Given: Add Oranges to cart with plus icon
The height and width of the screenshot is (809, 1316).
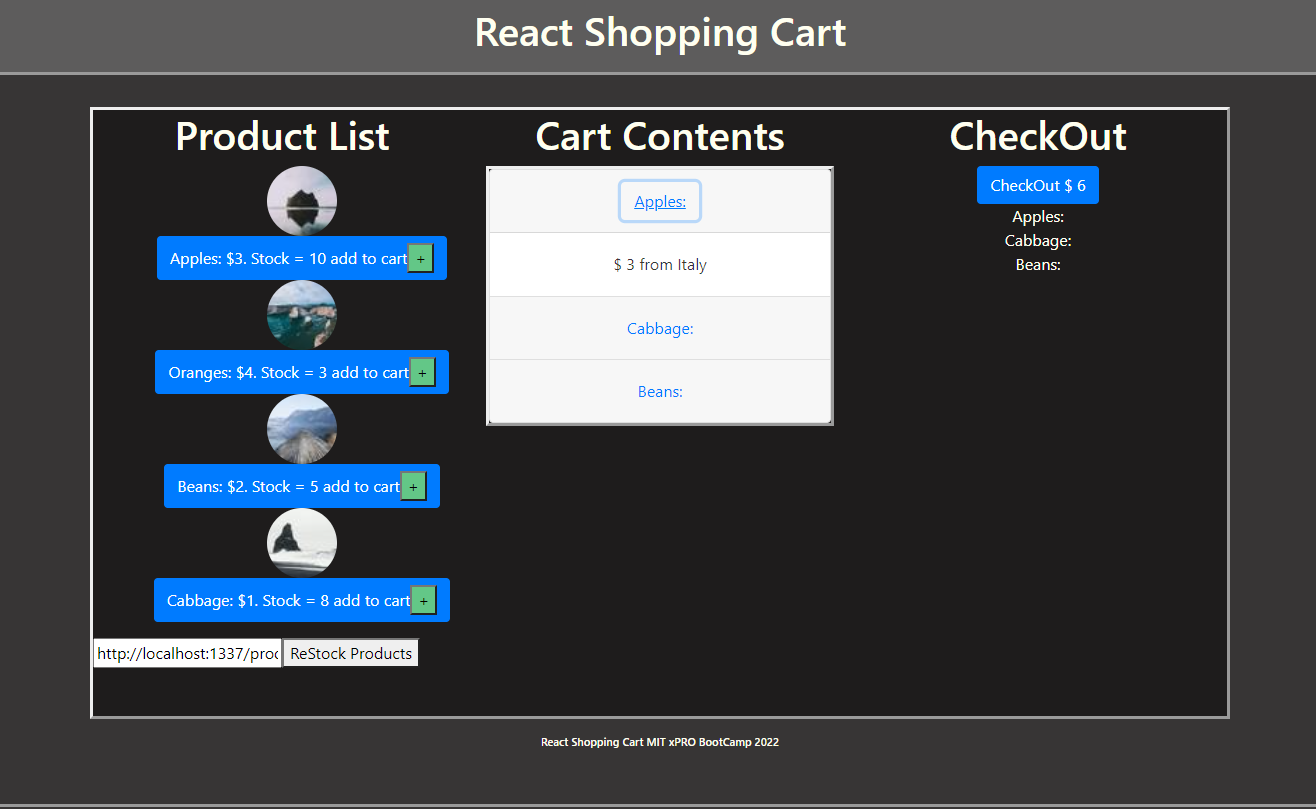Looking at the screenshot, I should coord(422,372).
